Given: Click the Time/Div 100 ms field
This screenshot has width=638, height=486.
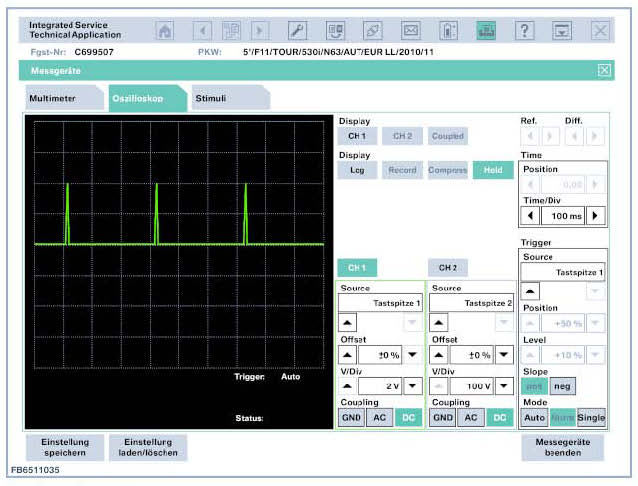Looking at the screenshot, I should pos(563,216).
